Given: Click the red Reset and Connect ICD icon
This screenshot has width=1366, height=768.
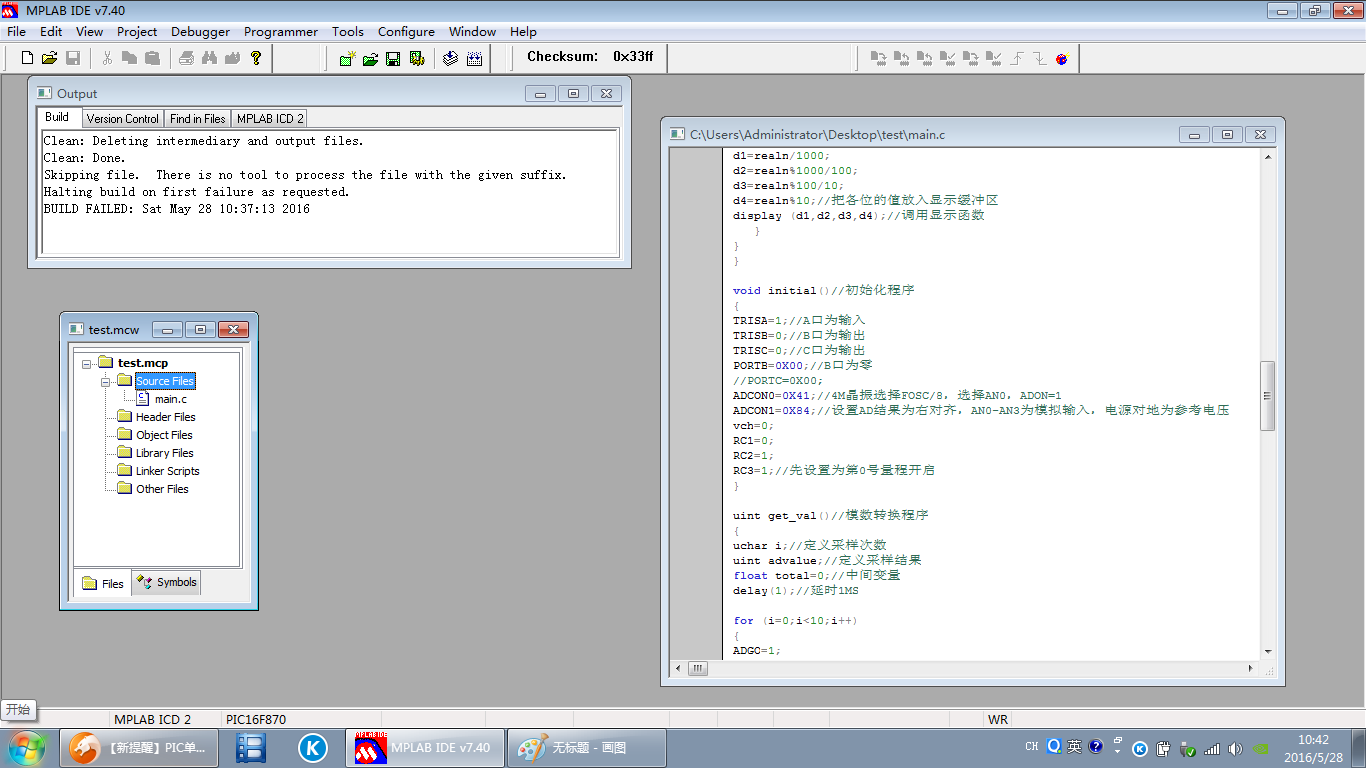Looking at the screenshot, I should click(1062, 58).
